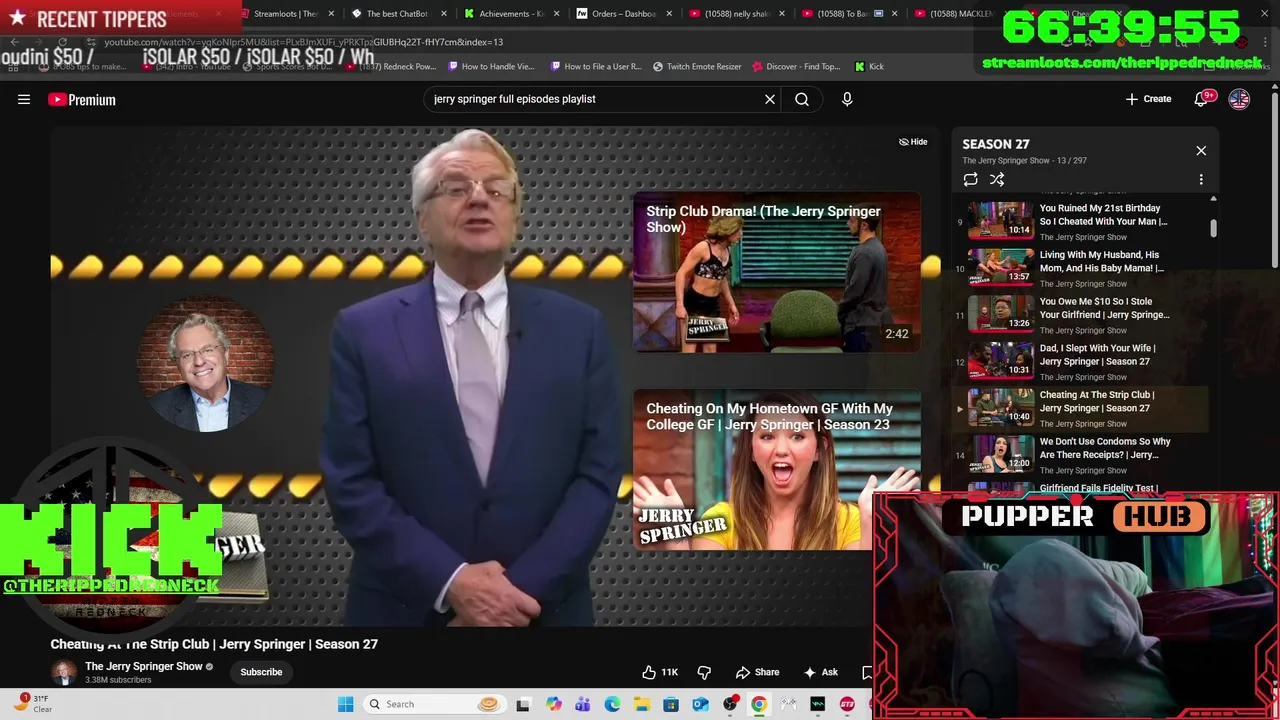Viewport: 1280px width, 720px height.
Task: Open Outlook from taskbar
Action: (700, 704)
